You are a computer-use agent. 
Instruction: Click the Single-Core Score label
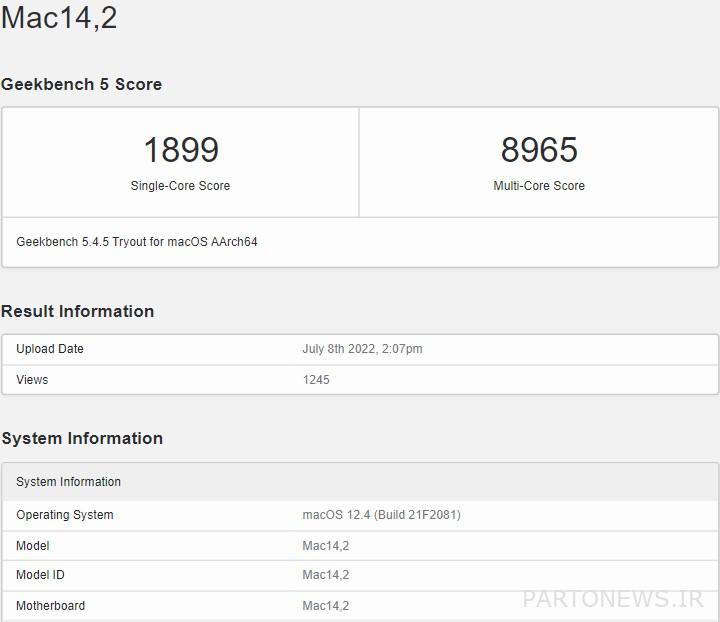180,185
